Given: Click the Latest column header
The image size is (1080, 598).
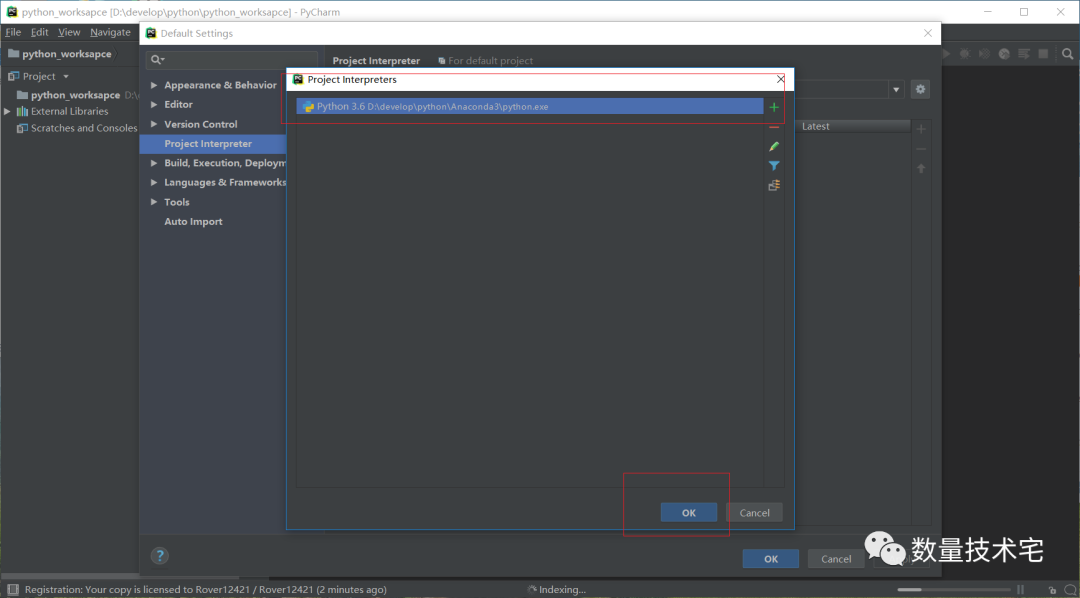Looking at the screenshot, I should click(855, 127).
